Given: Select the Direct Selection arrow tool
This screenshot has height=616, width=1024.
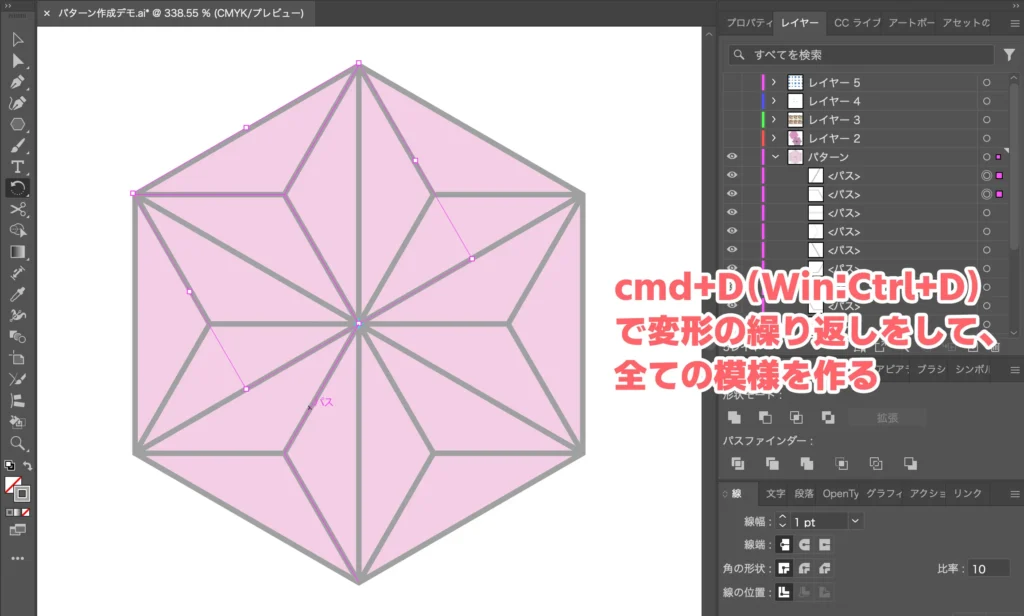Looking at the screenshot, I should click(17, 61).
